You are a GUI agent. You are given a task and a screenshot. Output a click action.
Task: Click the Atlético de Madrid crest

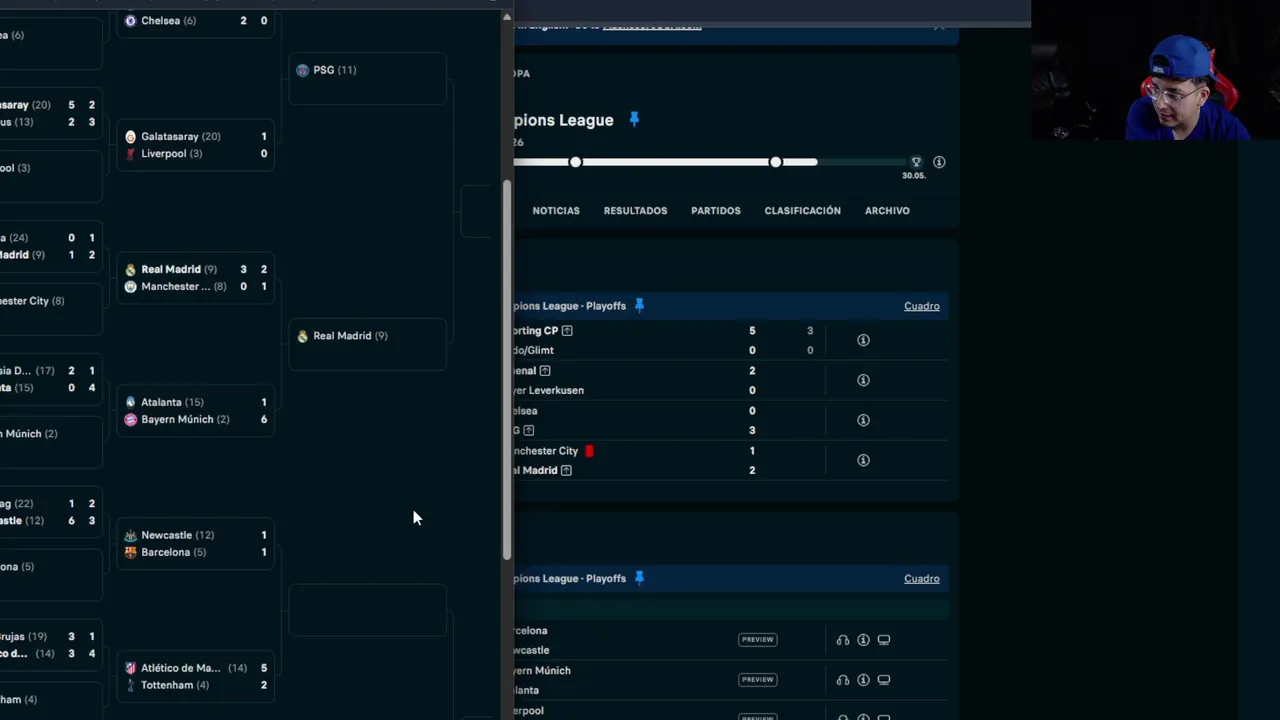[x=130, y=668]
